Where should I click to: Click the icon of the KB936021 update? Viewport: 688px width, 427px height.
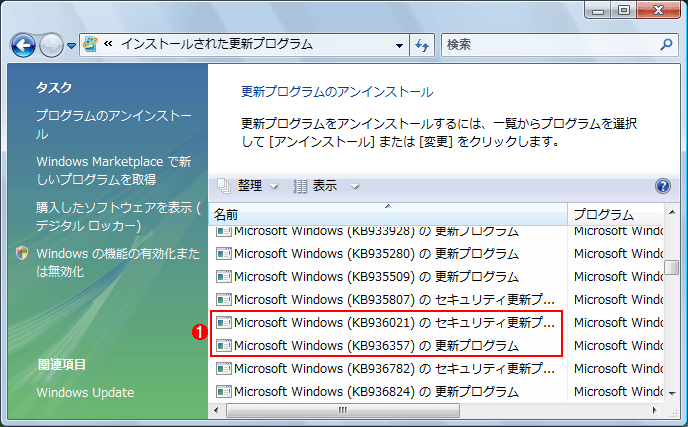[224, 323]
